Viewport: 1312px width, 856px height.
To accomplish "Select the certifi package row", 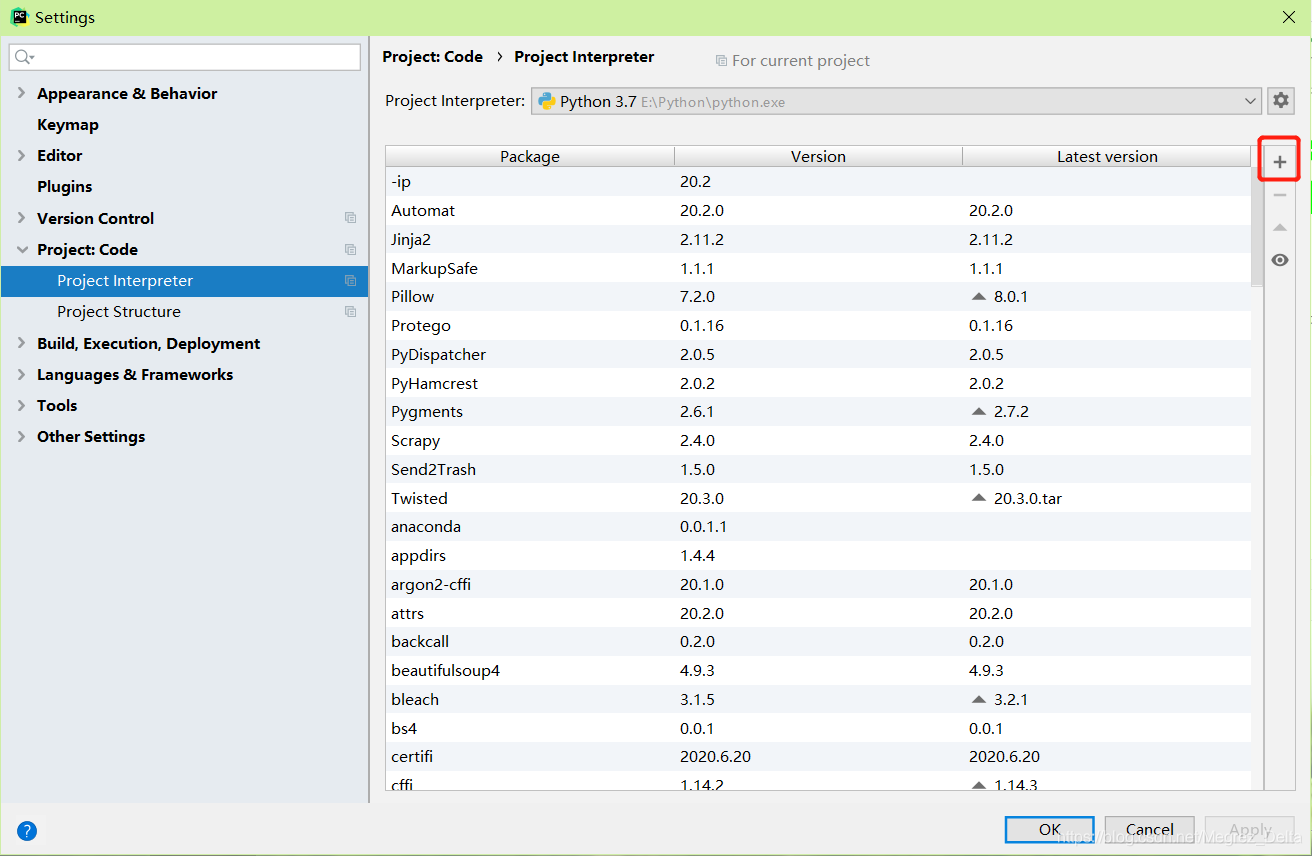I will 818,757.
